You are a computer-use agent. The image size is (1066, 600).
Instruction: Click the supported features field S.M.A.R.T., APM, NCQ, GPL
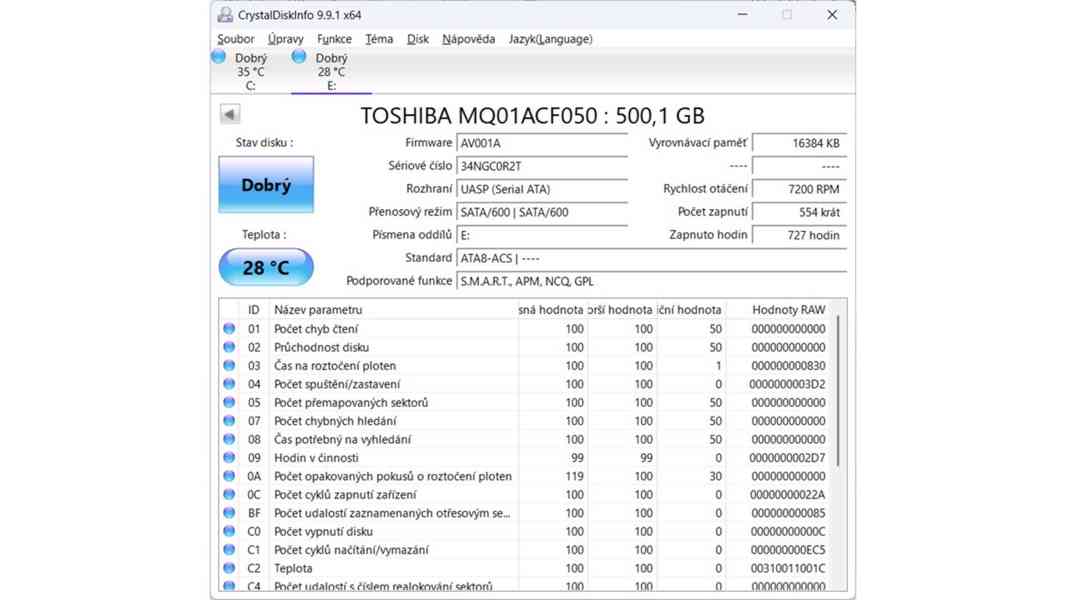point(651,281)
